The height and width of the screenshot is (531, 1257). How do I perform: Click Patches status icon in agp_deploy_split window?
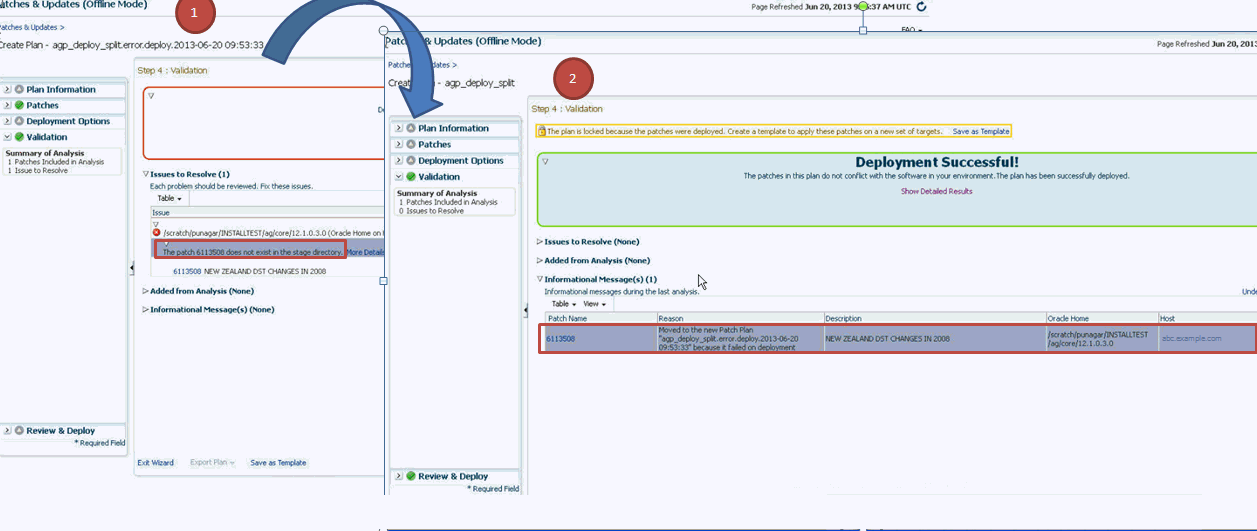coord(411,144)
